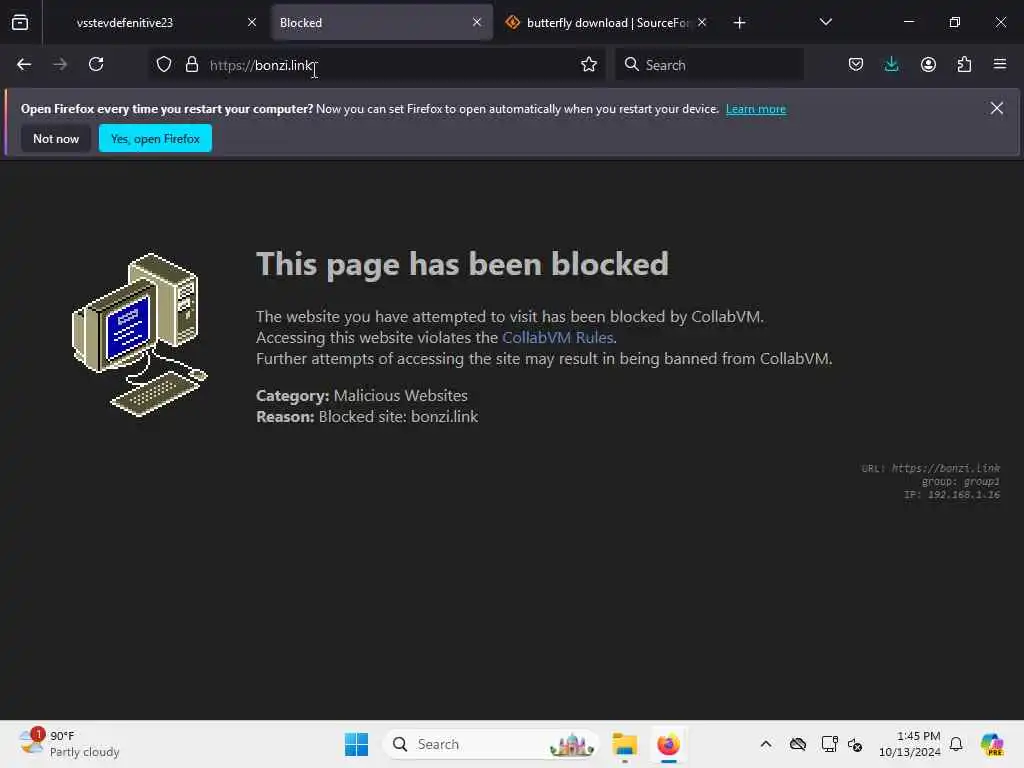This screenshot has height=768, width=1024.
Task: Open Learn more link in notification
Action: coord(756,109)
